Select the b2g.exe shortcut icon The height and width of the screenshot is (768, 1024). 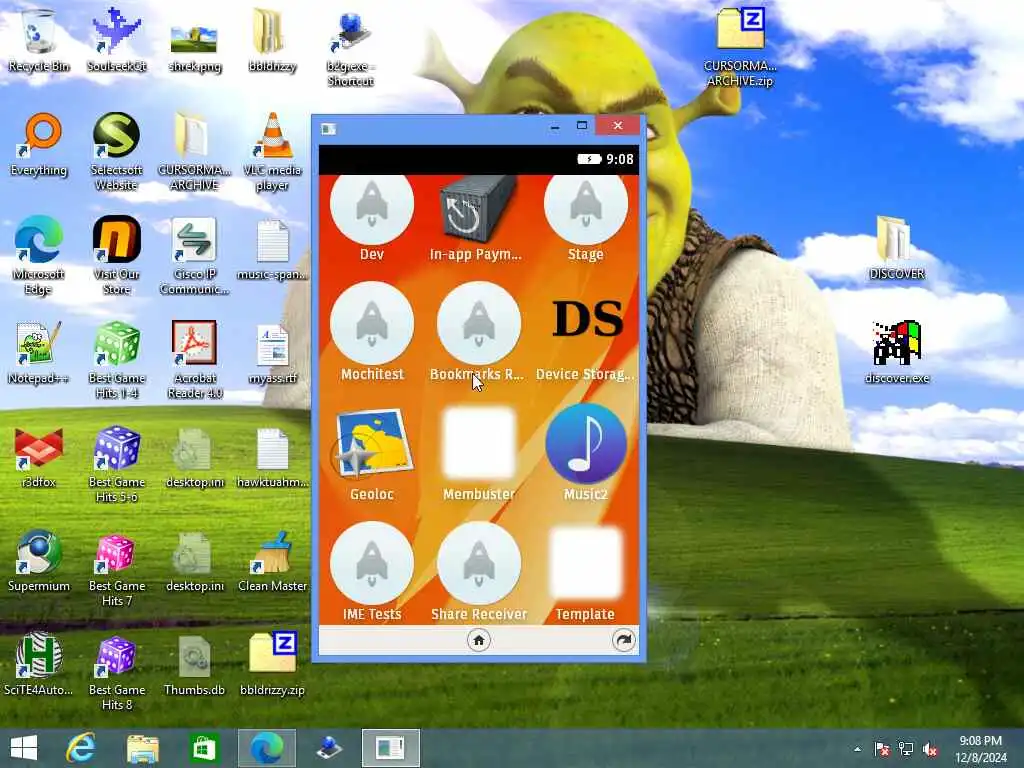click(351, 49)
